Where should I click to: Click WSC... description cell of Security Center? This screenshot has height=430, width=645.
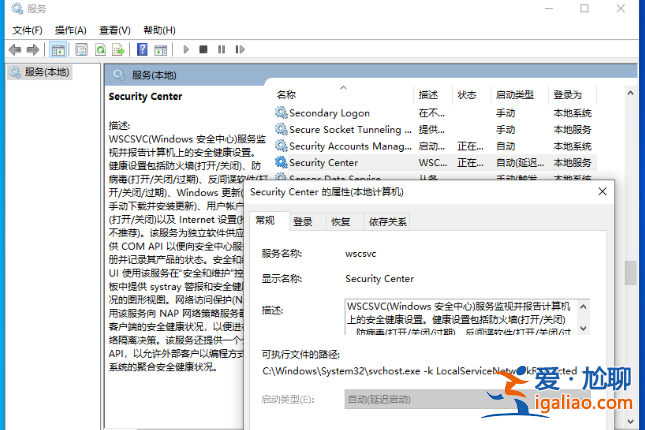coord(433,163)
